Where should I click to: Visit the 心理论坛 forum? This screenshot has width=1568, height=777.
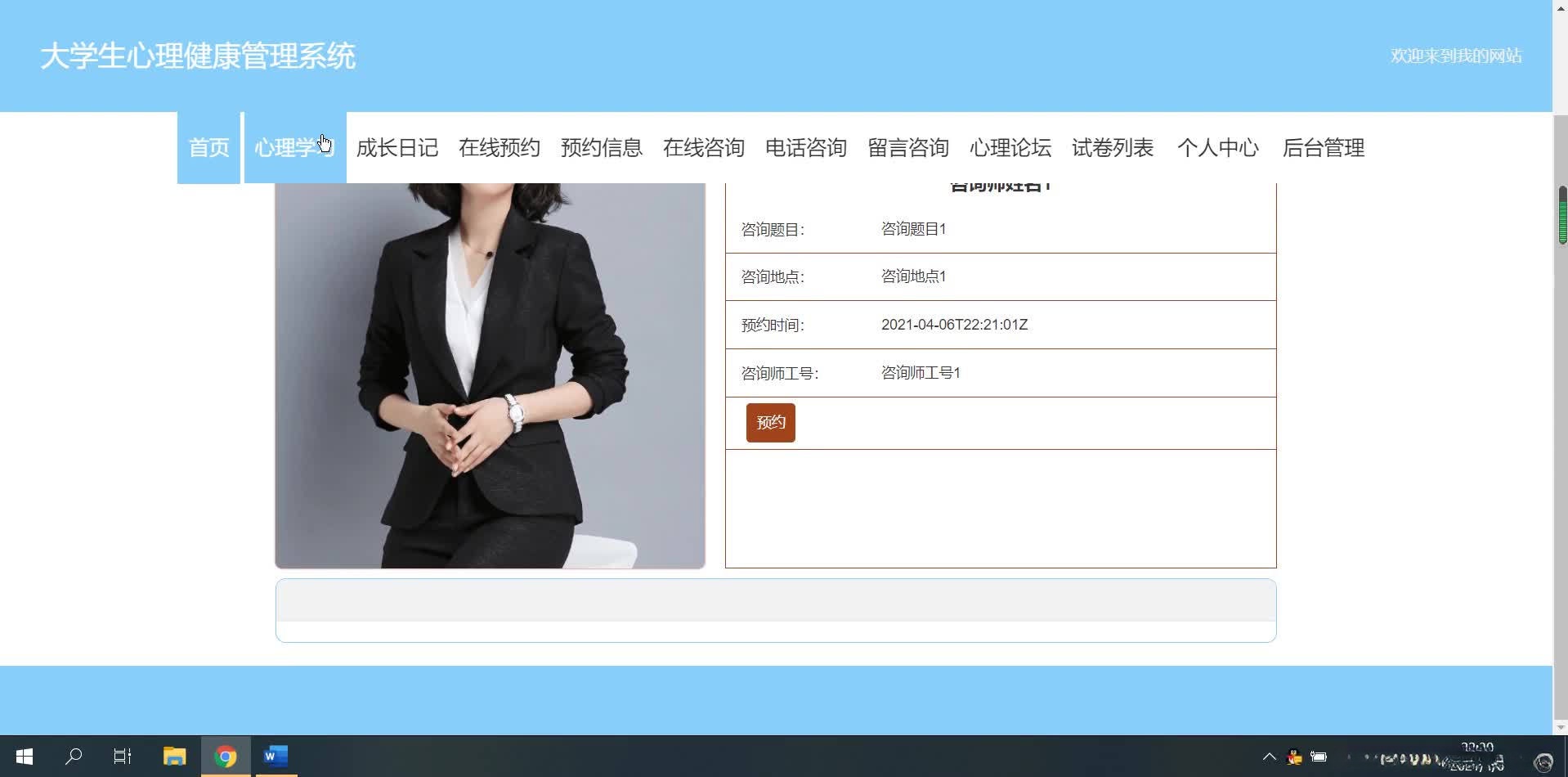1012,148
